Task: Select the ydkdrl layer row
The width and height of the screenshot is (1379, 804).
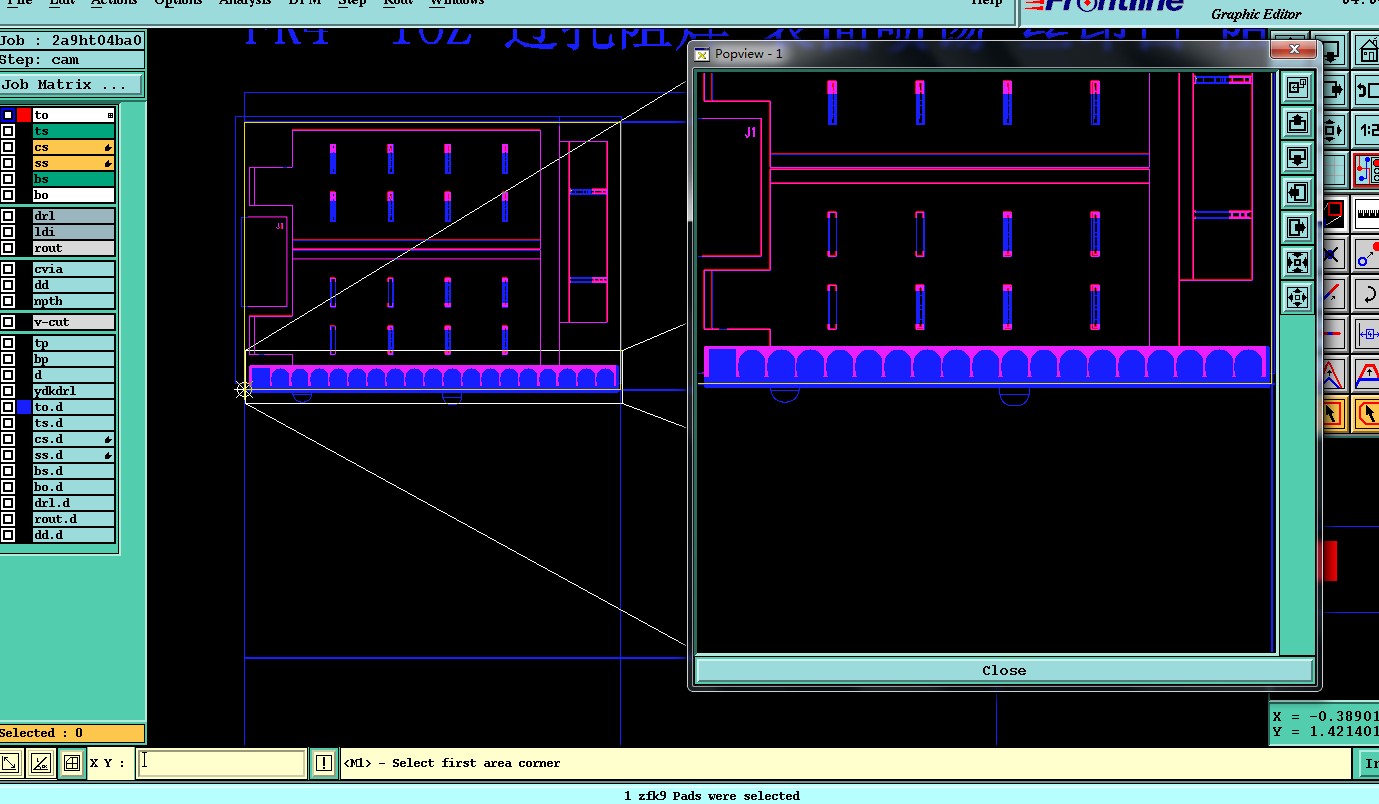Action: coord(73,391)
